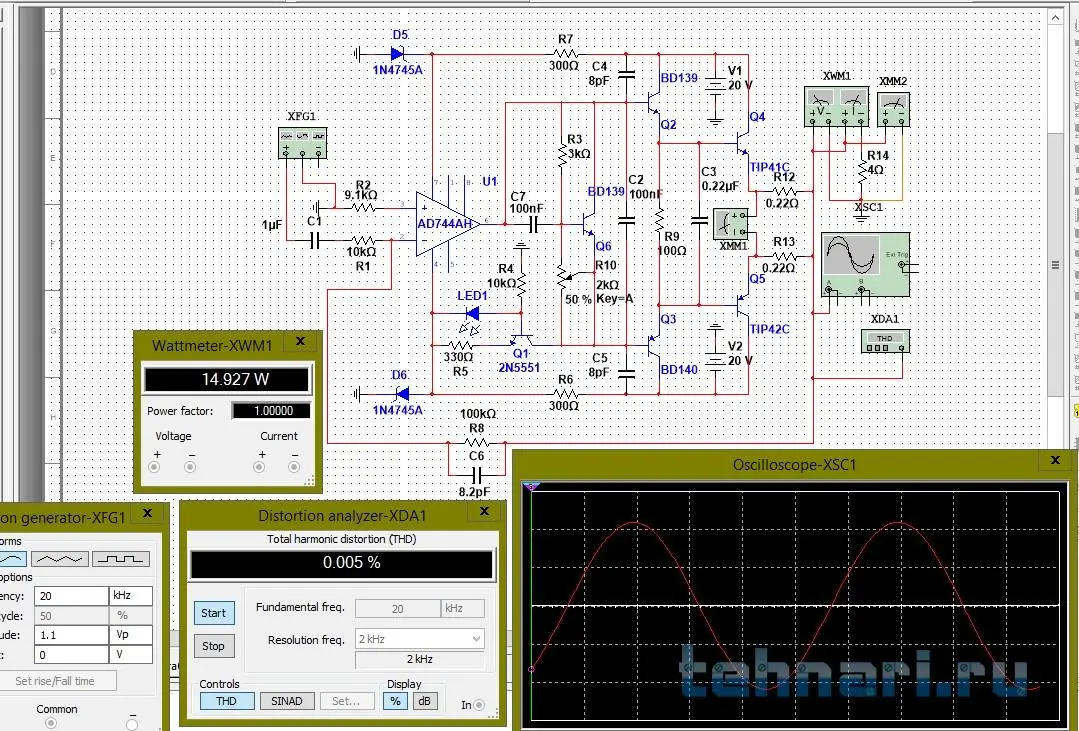Click the In terminal radio on distortion analyzer
This screenshot has width=1079, height=731.
tap(479, 705)
